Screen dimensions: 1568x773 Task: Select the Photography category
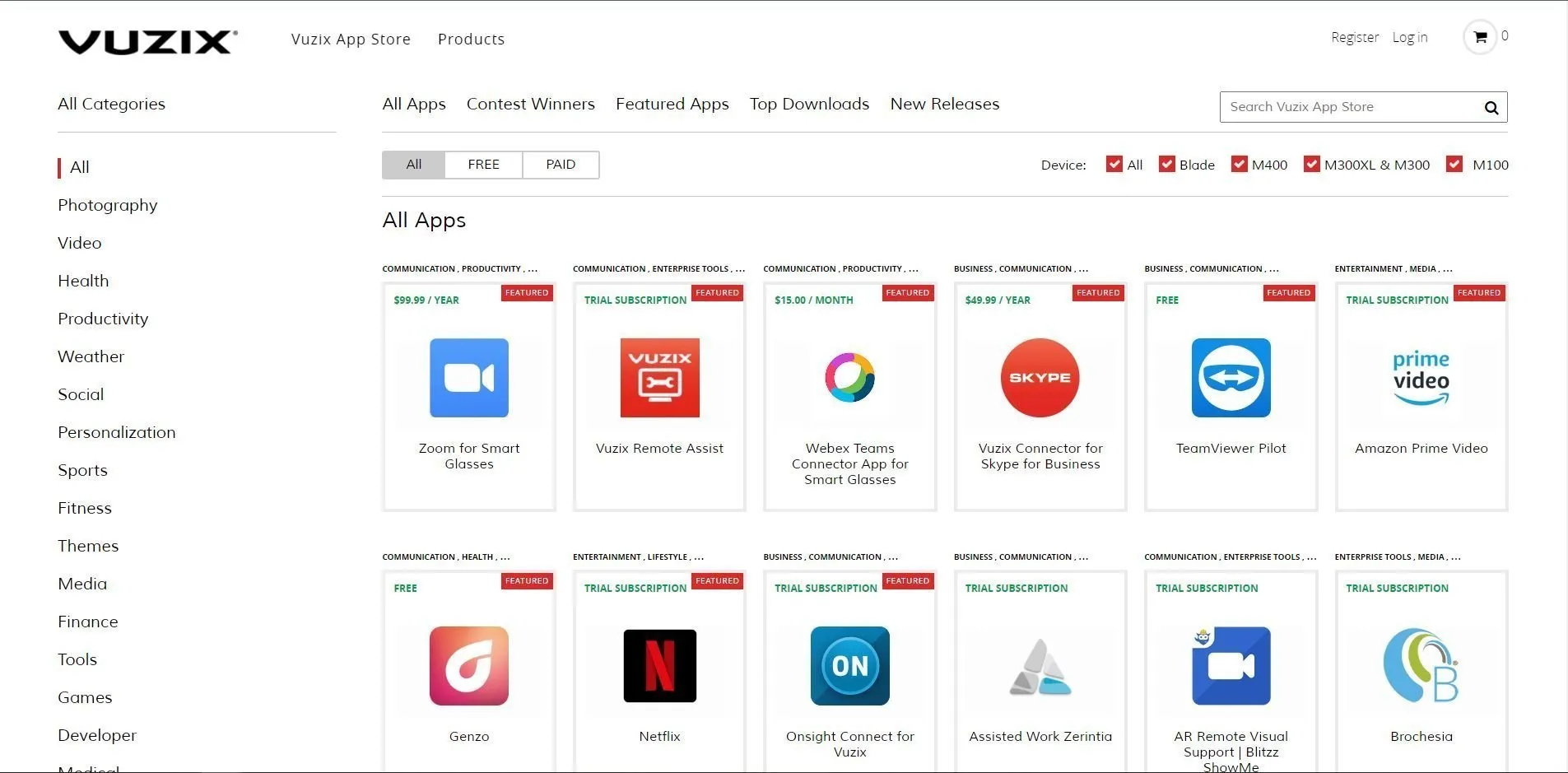pyautogui.click(x=108, y=205)
